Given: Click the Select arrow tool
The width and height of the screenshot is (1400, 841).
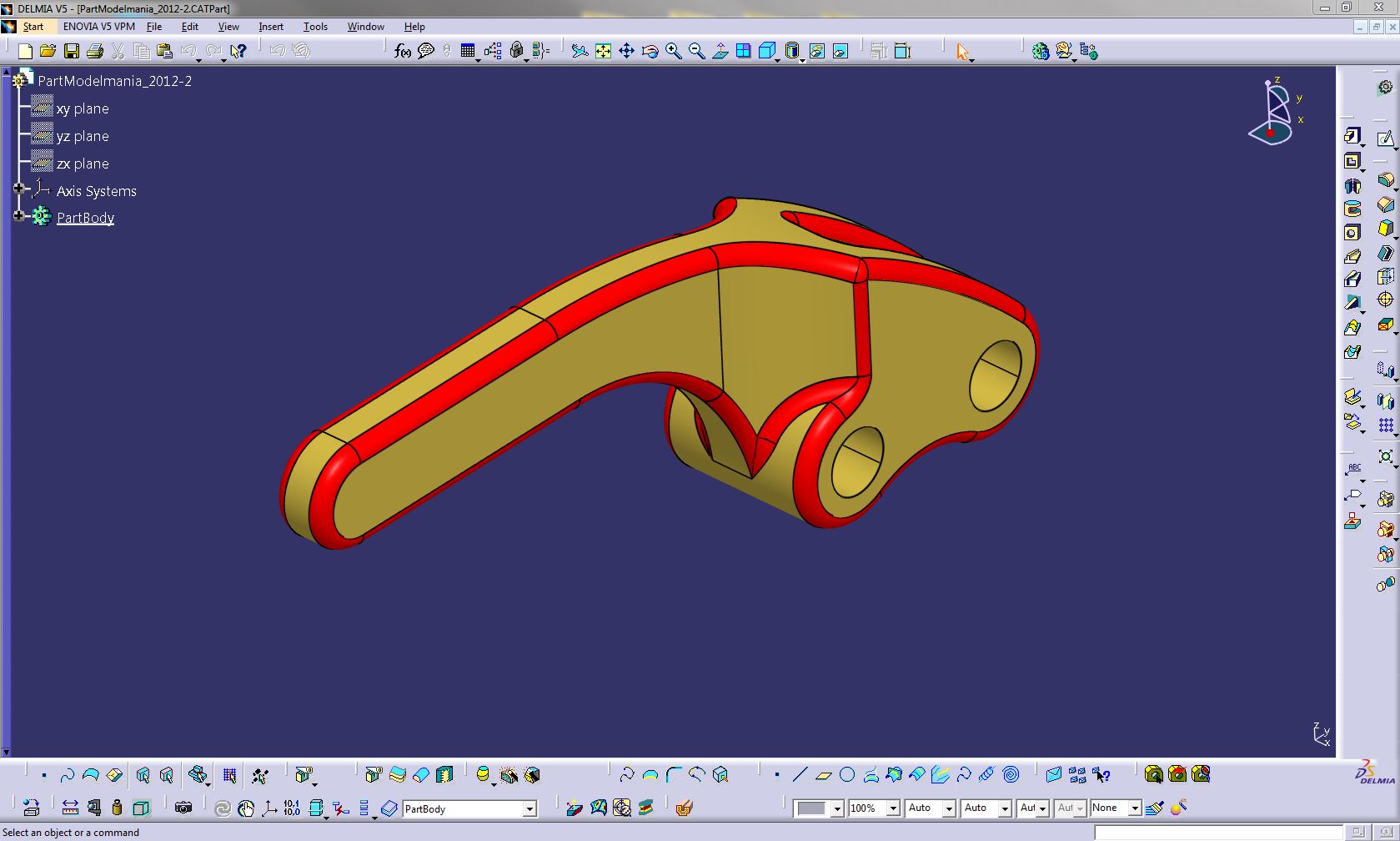Looking at the screenshot, I should click(x=963, y=52).
